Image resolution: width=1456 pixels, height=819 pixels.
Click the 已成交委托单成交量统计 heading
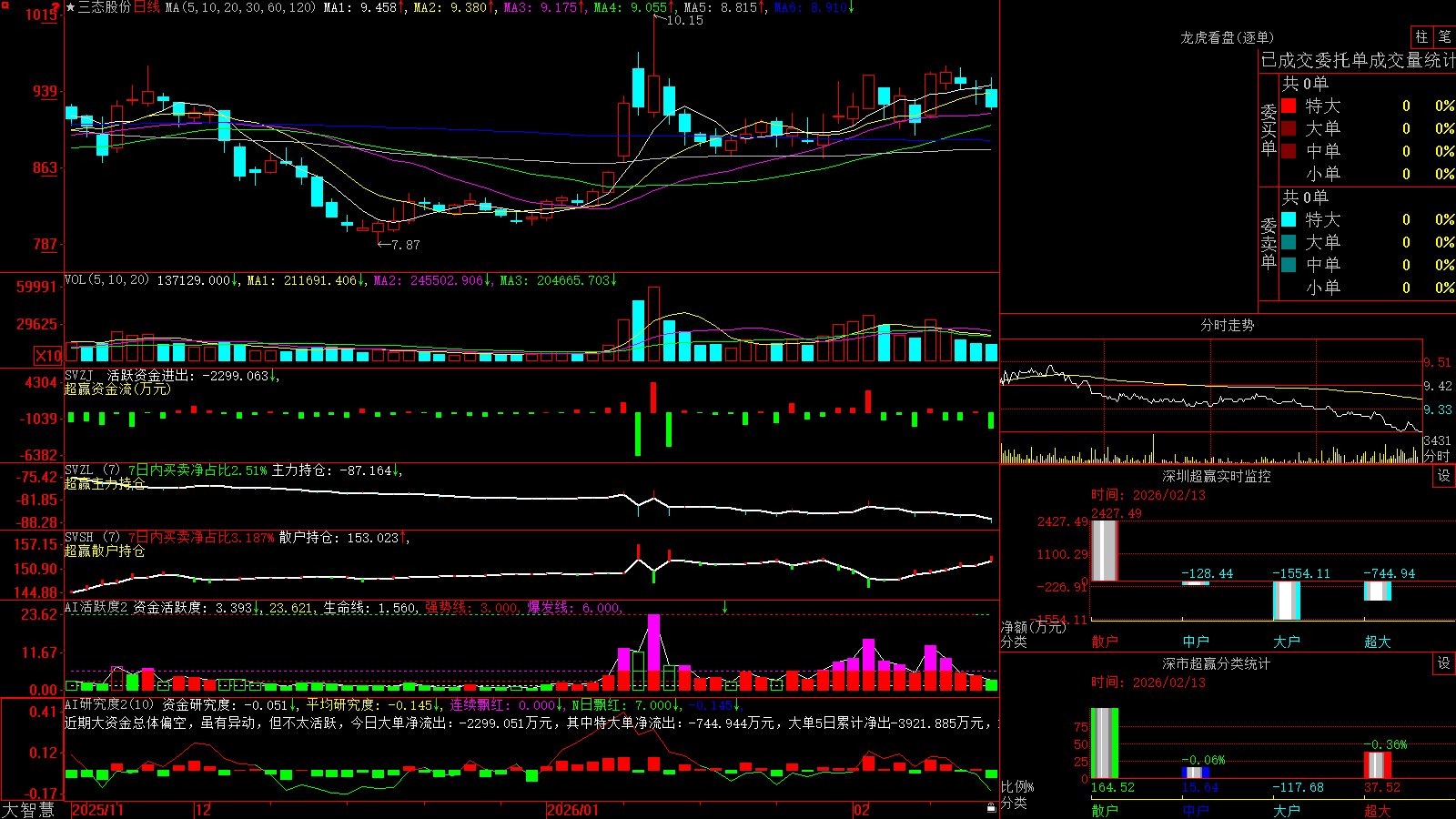pos(1358,60)
